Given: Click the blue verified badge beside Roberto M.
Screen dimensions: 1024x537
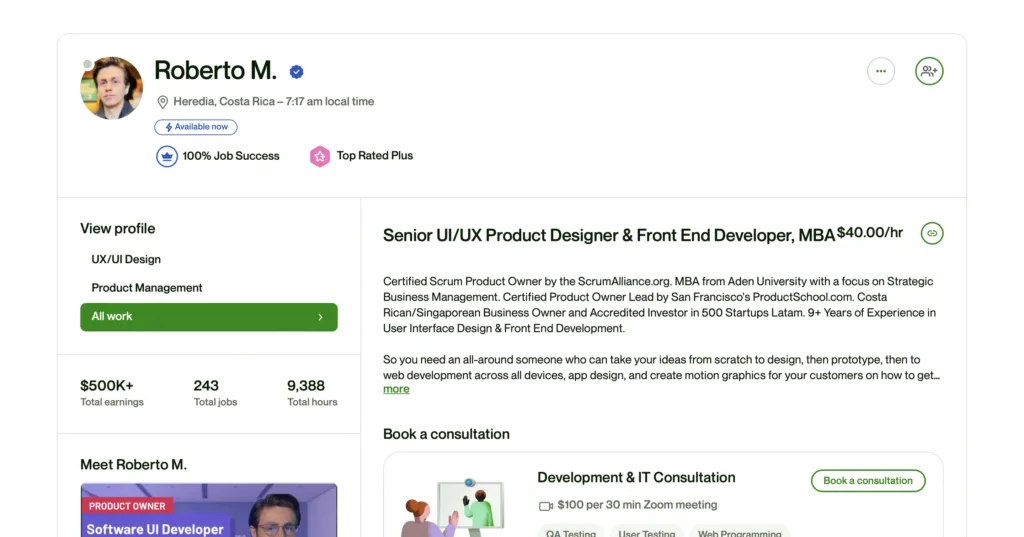Looking at the screenshot, I should point(297,72).
